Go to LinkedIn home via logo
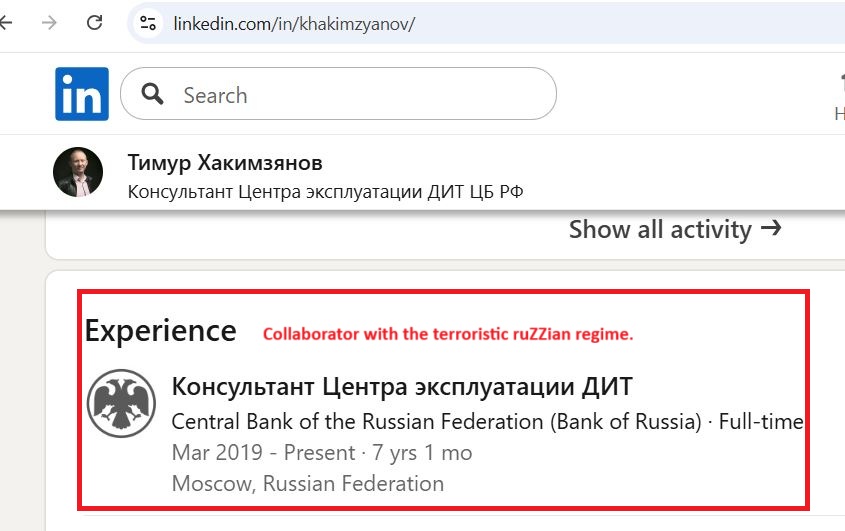 [82, 95]
